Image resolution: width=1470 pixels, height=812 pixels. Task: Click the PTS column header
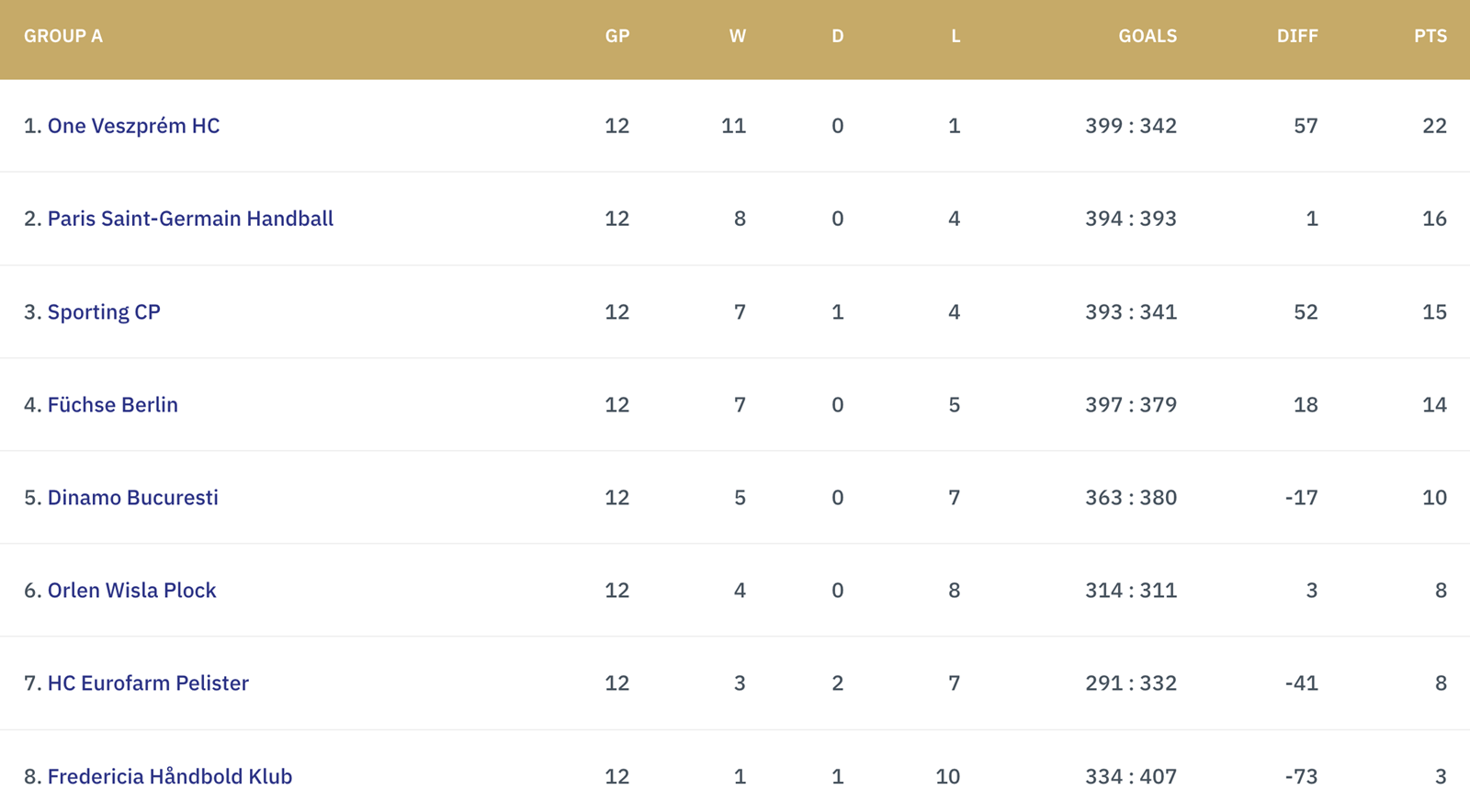1430,36
